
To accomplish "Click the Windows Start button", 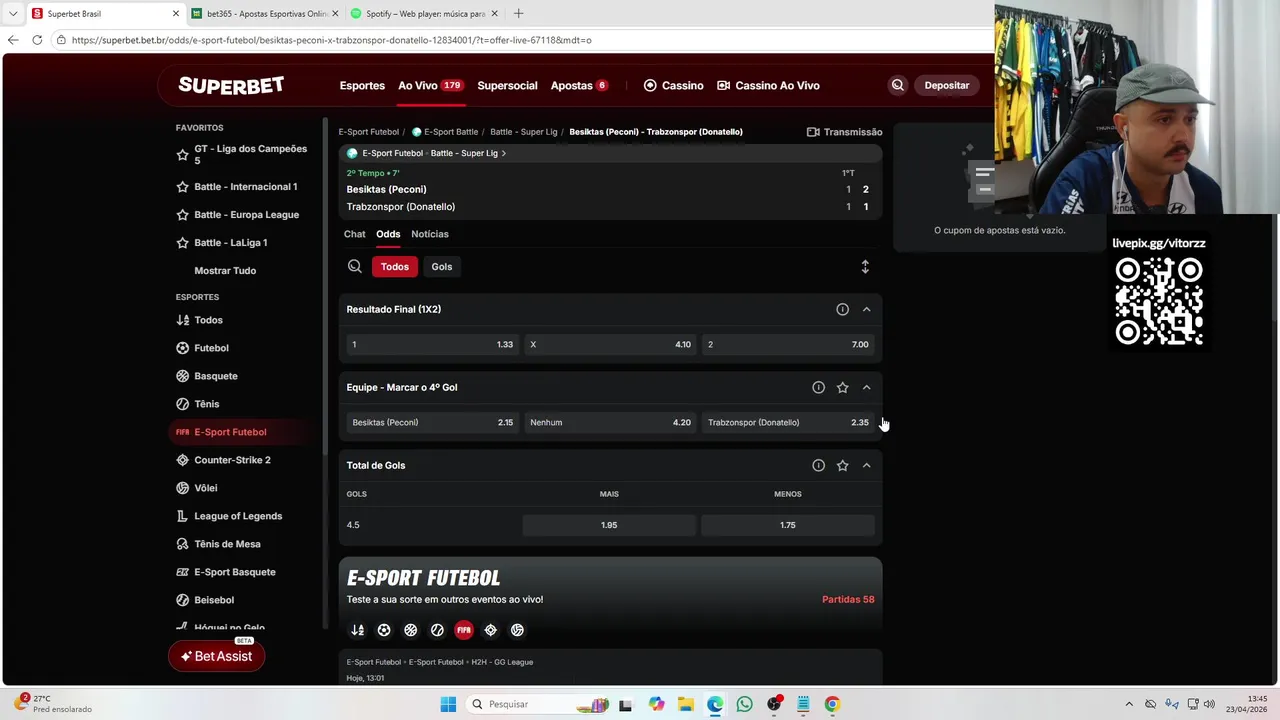I will coord(448,704).
